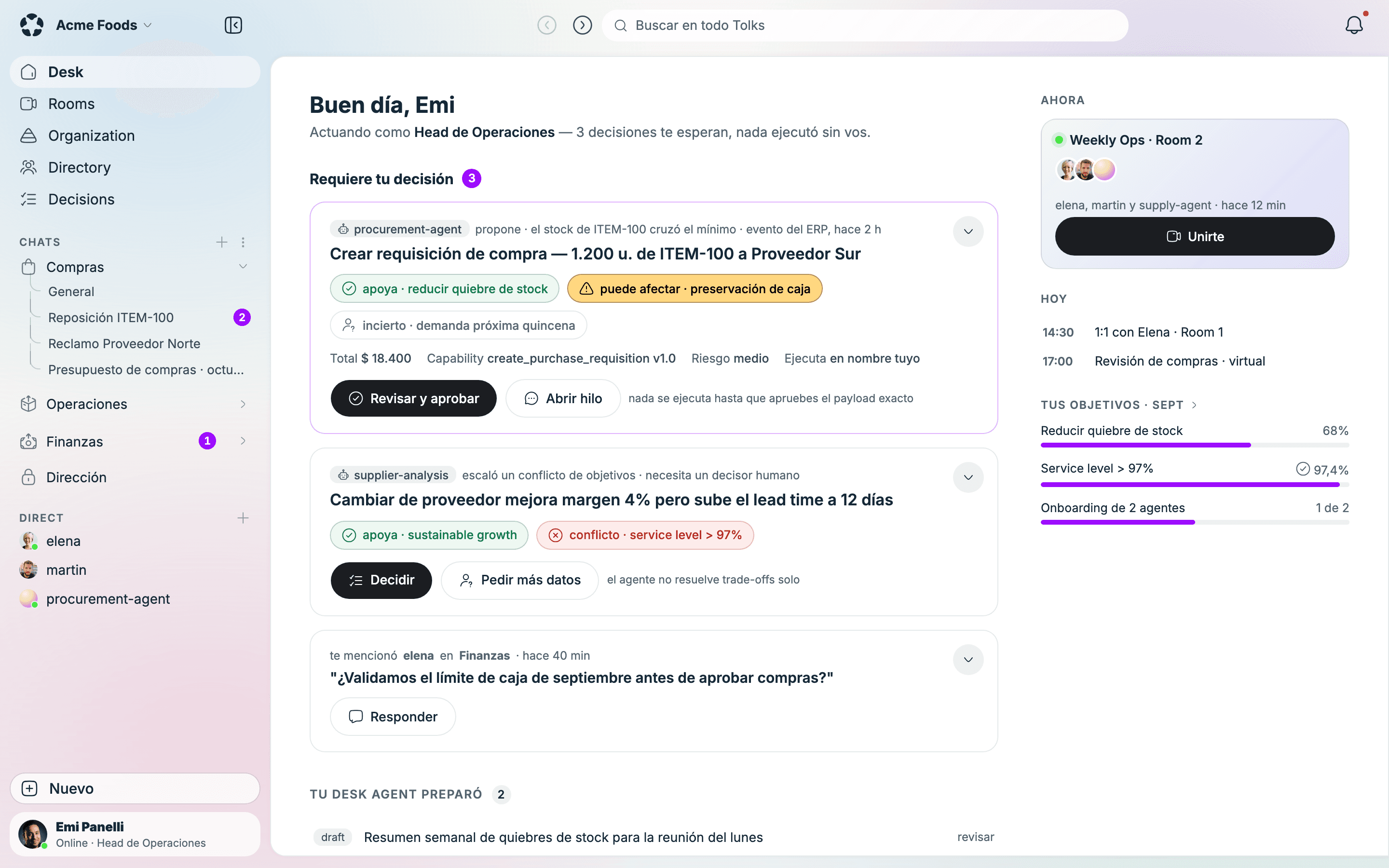The width and height of the screenshot is (1389, 868).
Task: Open the Weekly Ops participant avatars
Action: tap(1085, 170)
